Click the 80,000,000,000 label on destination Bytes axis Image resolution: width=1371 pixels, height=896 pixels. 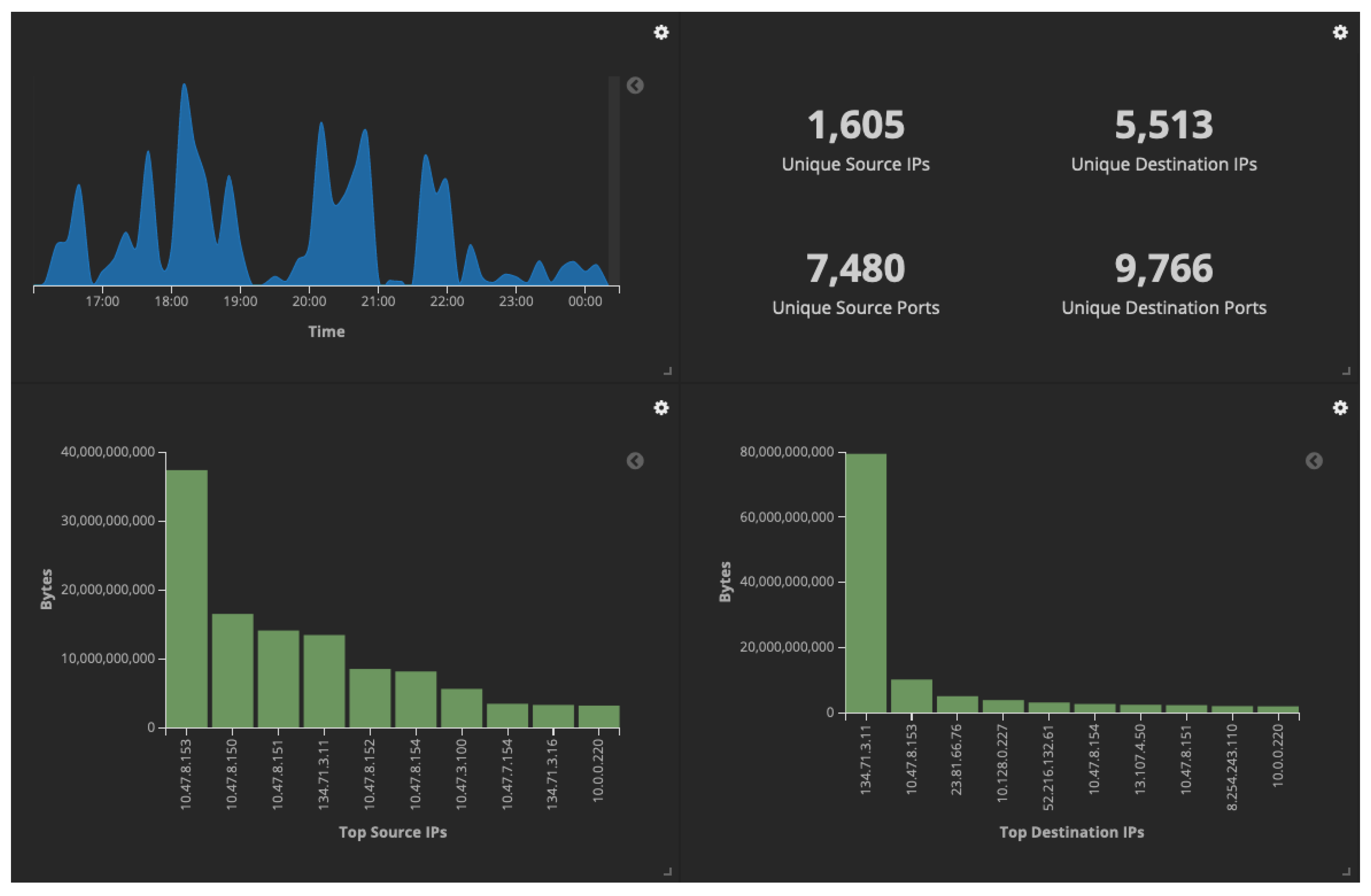[787, 452]
